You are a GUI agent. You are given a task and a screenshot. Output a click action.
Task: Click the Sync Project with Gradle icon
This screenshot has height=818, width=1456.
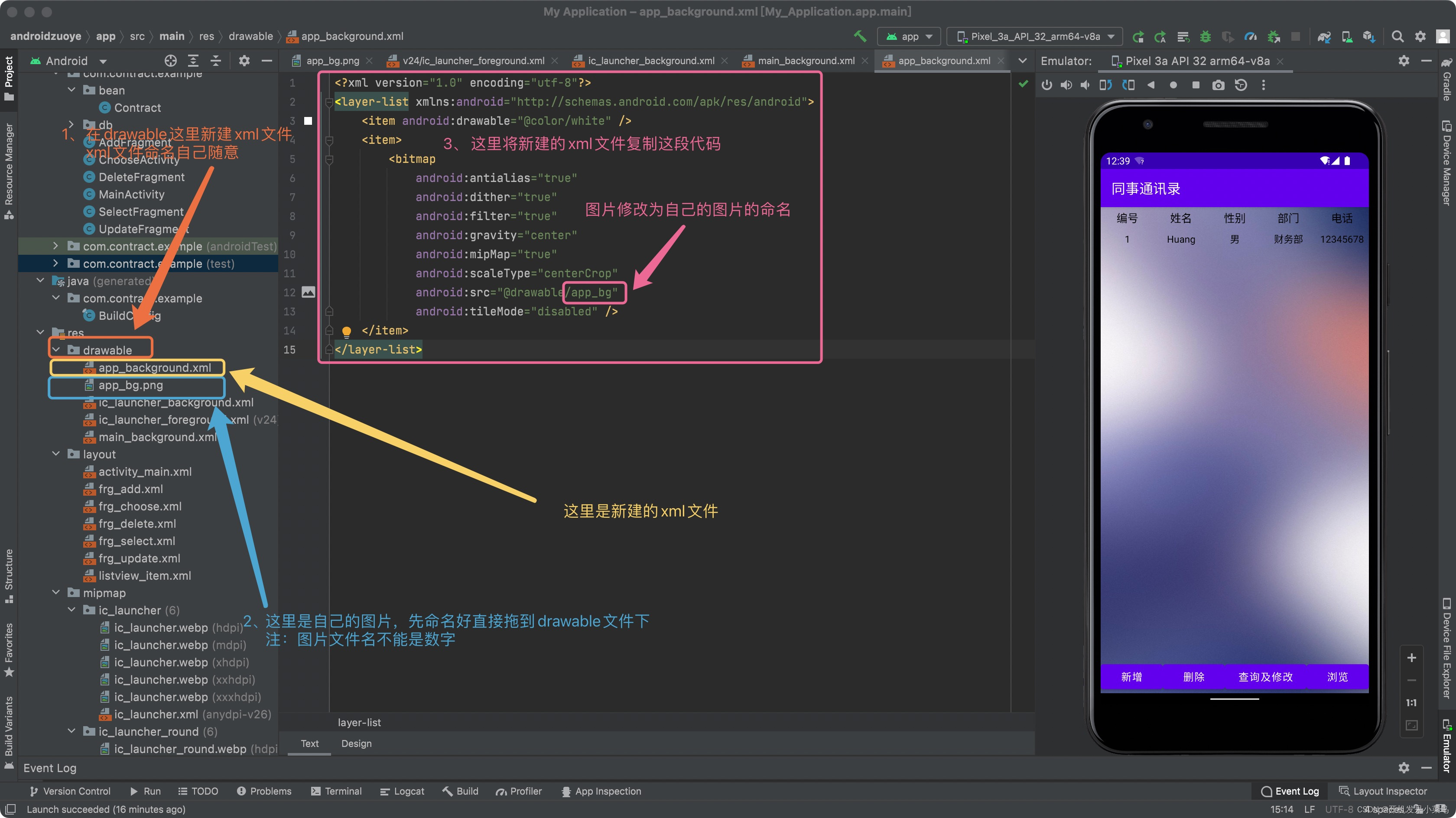click(1319, 37)
